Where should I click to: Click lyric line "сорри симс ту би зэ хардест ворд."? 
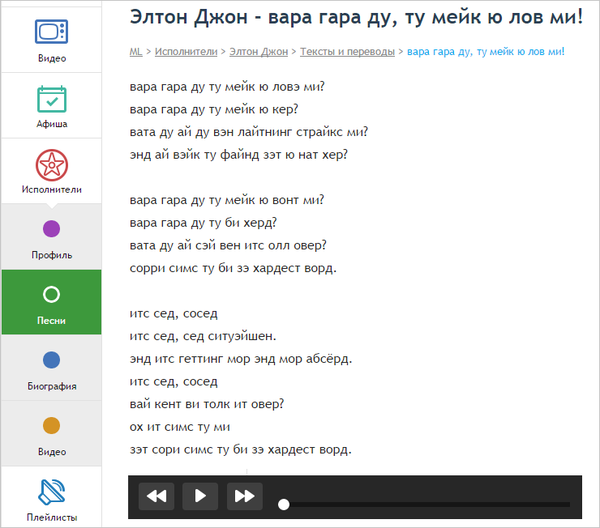(233, 268)
